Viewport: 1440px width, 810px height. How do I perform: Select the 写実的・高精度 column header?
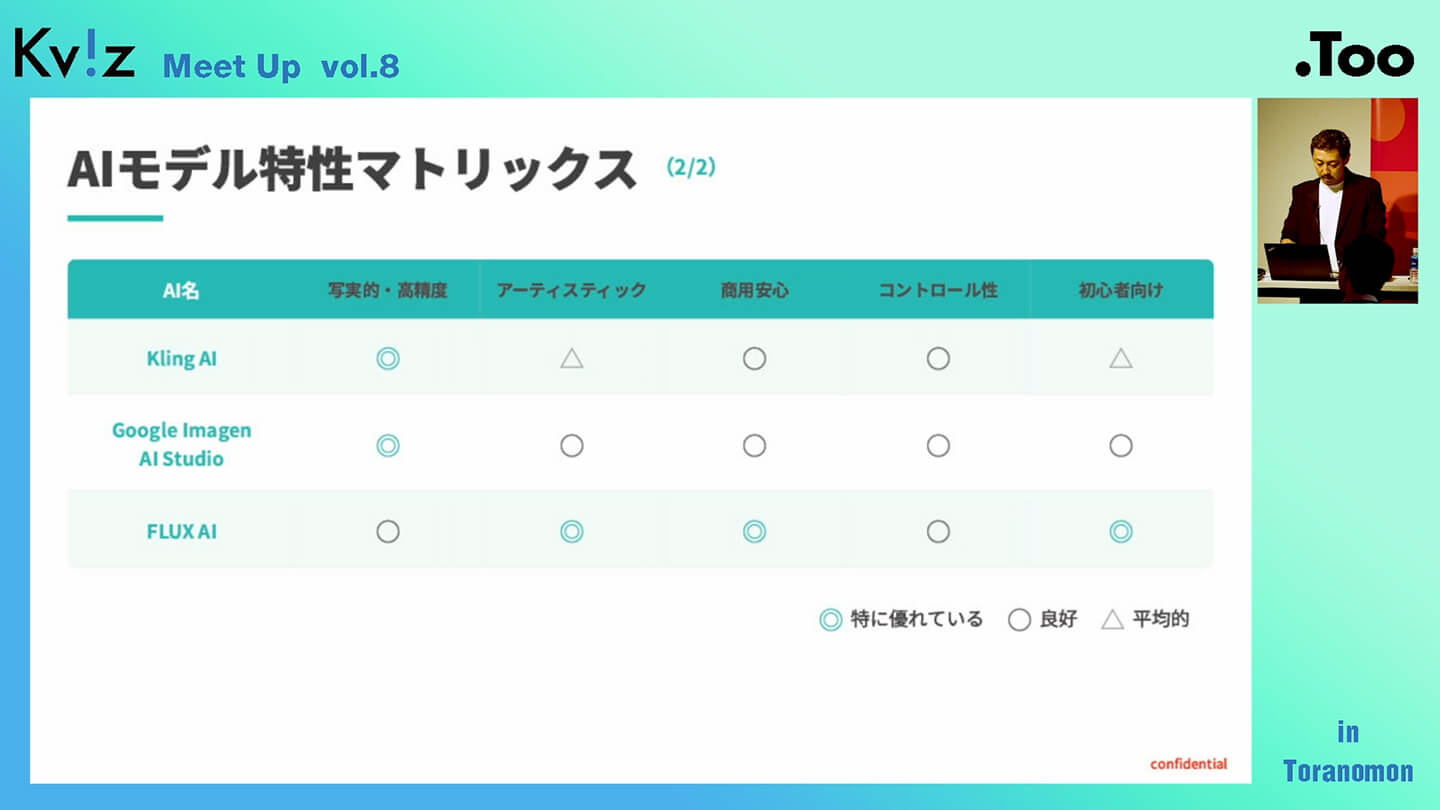(388, 291)
